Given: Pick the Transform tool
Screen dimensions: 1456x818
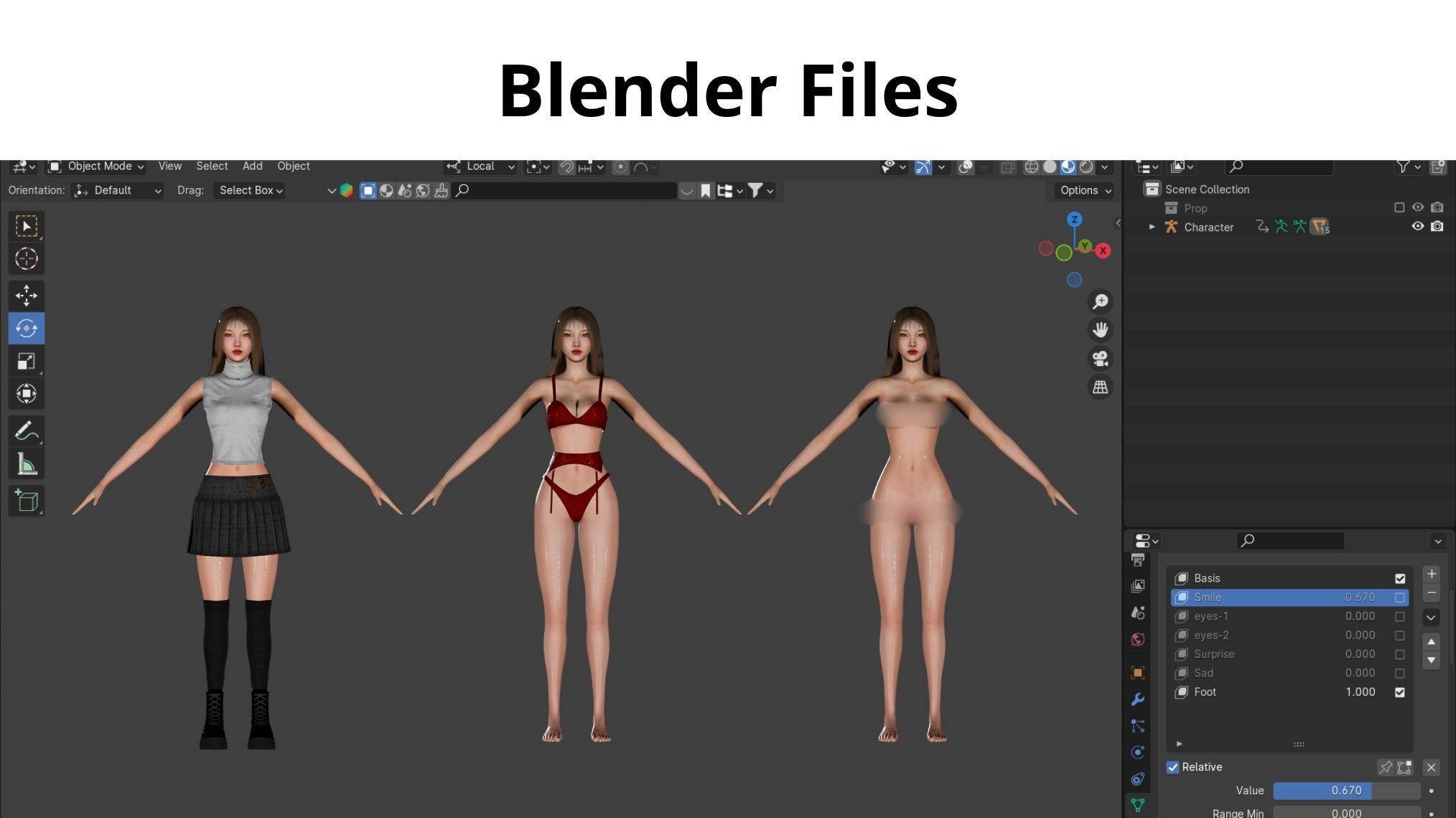Looking at the screenshot, I should 27,393.
